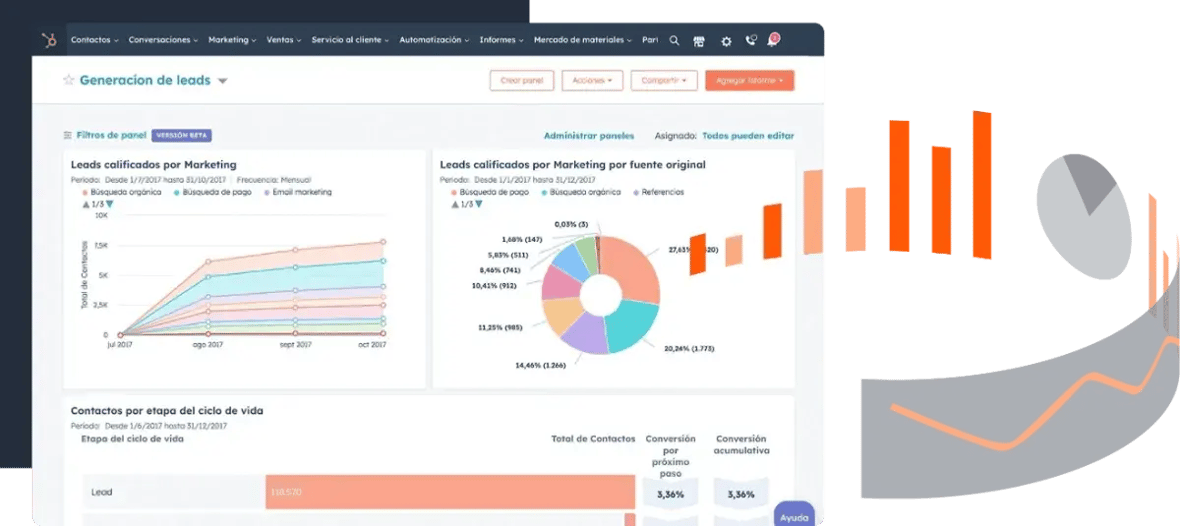Click the '1,68% (147)' donut label
The width and height of the screenshot is (1180, 526).
(x=521, y=239)
